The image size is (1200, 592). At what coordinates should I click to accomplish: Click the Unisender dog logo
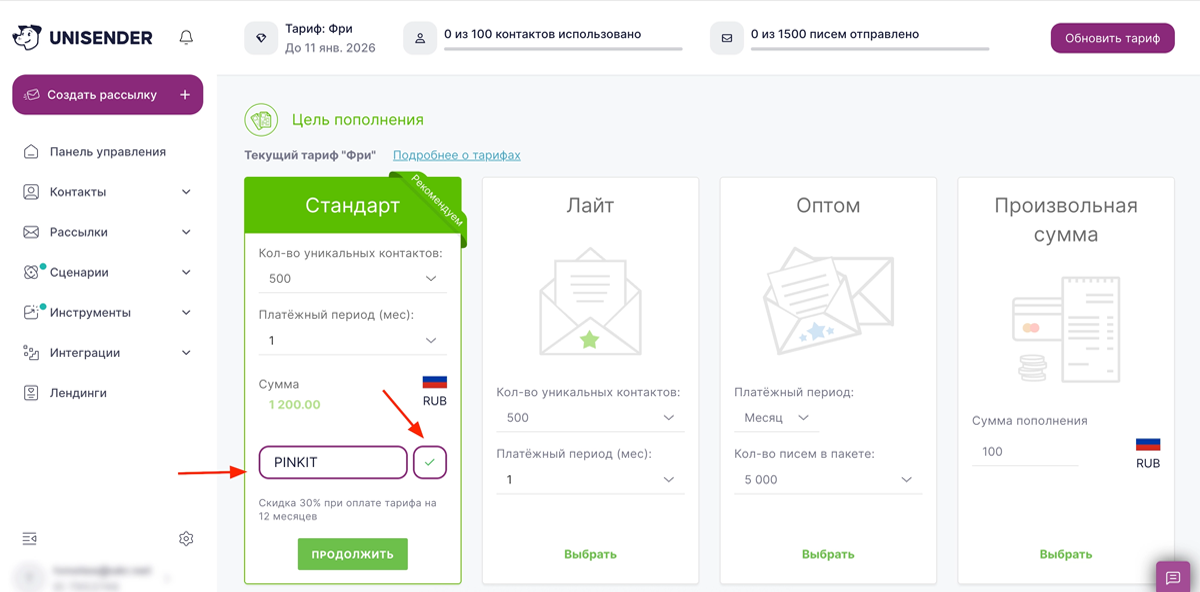tap(28, 37)
